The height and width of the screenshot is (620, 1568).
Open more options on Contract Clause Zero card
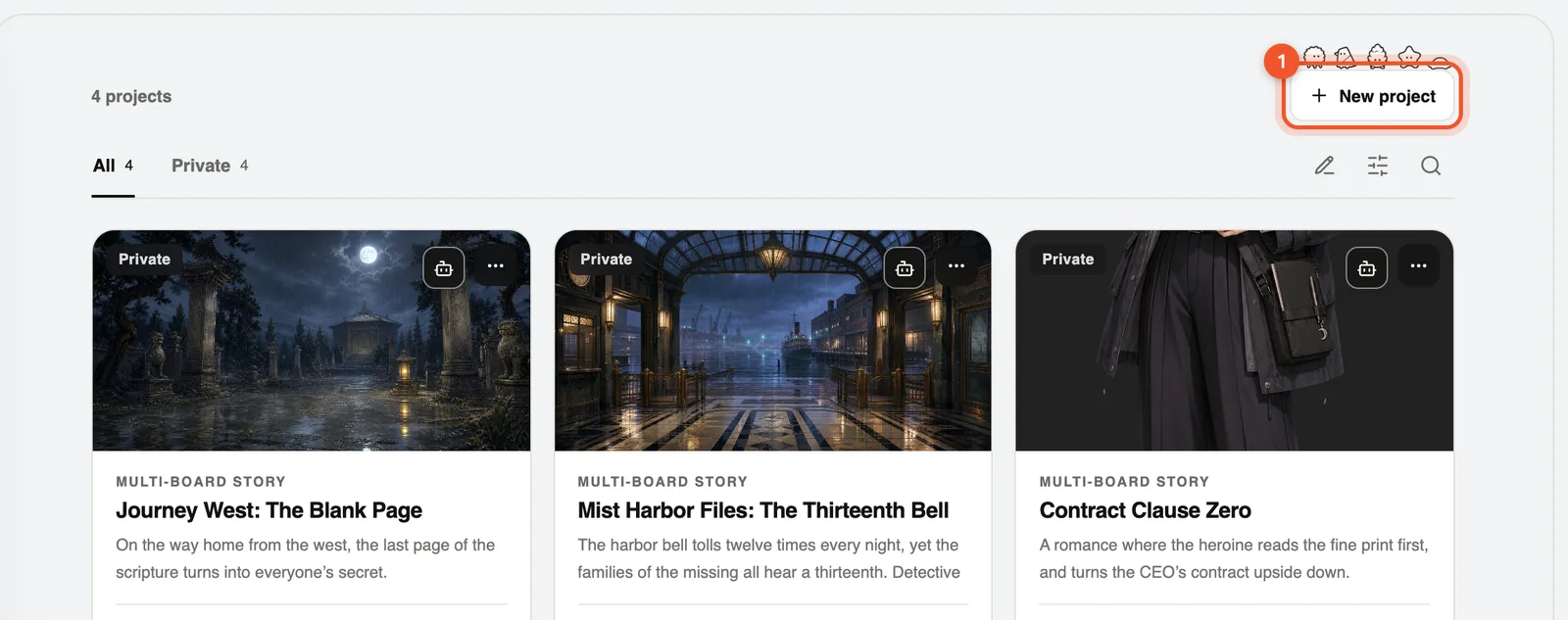point(1419,266)
